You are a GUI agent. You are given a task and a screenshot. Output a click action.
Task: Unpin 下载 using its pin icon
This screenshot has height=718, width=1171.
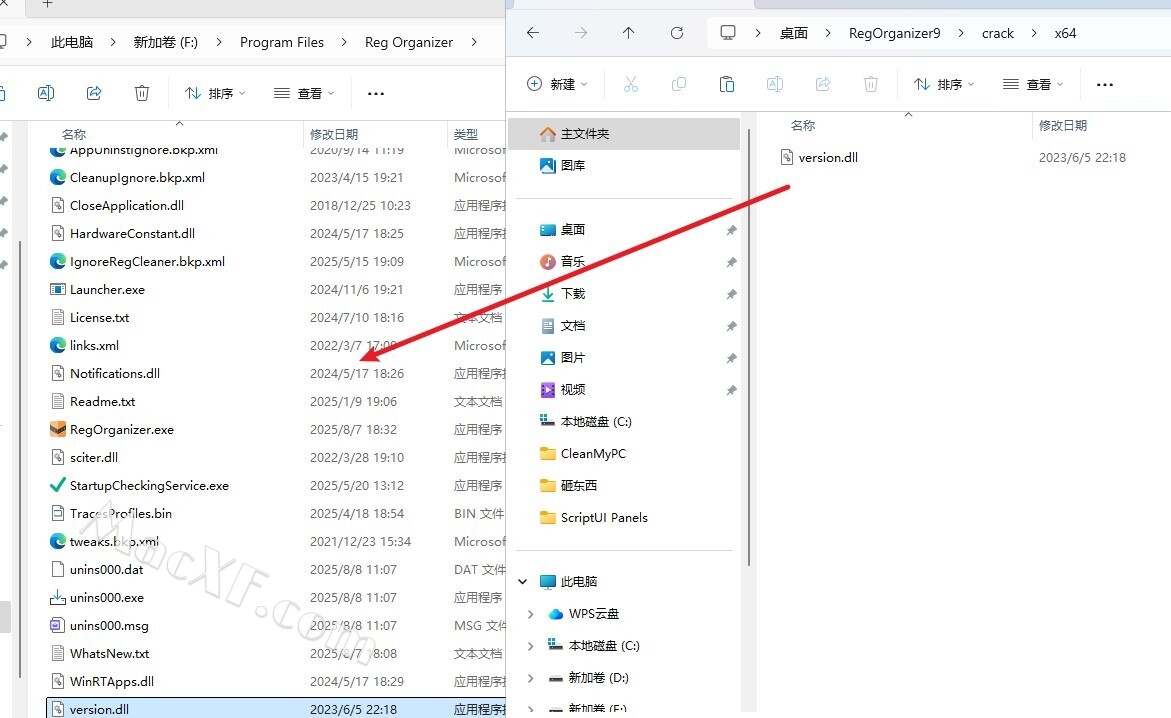(731, 294)
